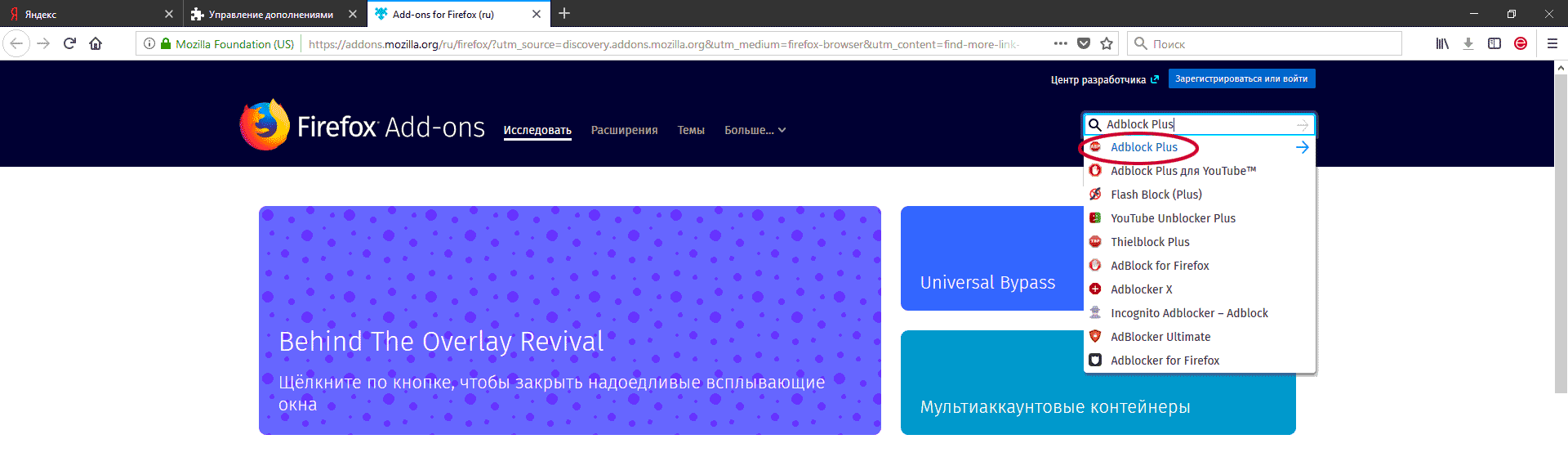Click the browser reload page icon
1568x466 pixels.
coord(69,44)
